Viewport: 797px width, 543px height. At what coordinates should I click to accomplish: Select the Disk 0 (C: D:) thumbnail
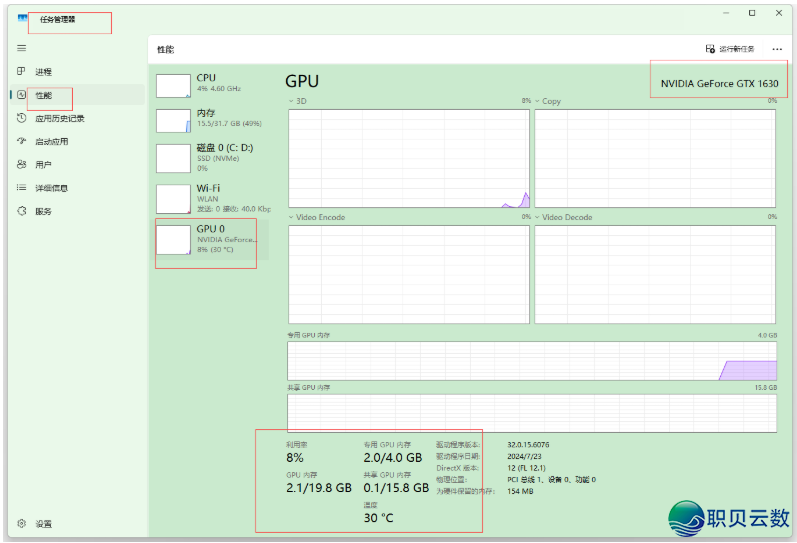click(173, 158)
